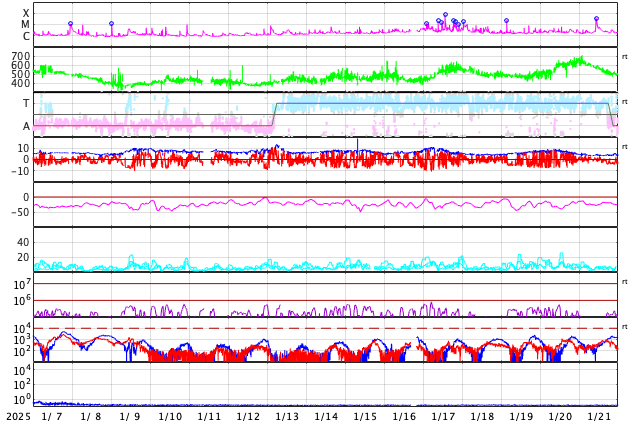This screenshot has width=634, height=424.
Task: Pick the '1/17' date label
Action: [444, 416]
